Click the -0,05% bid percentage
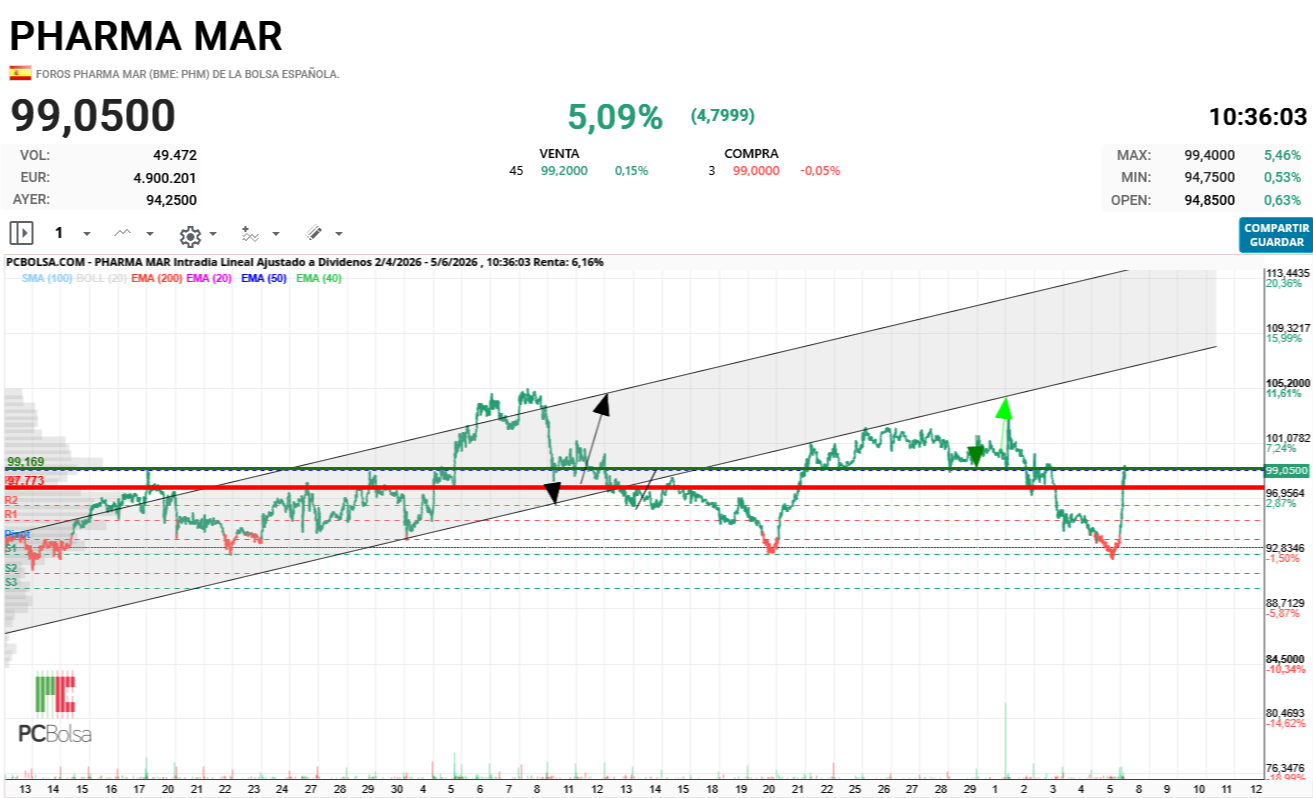 (820, 171)
